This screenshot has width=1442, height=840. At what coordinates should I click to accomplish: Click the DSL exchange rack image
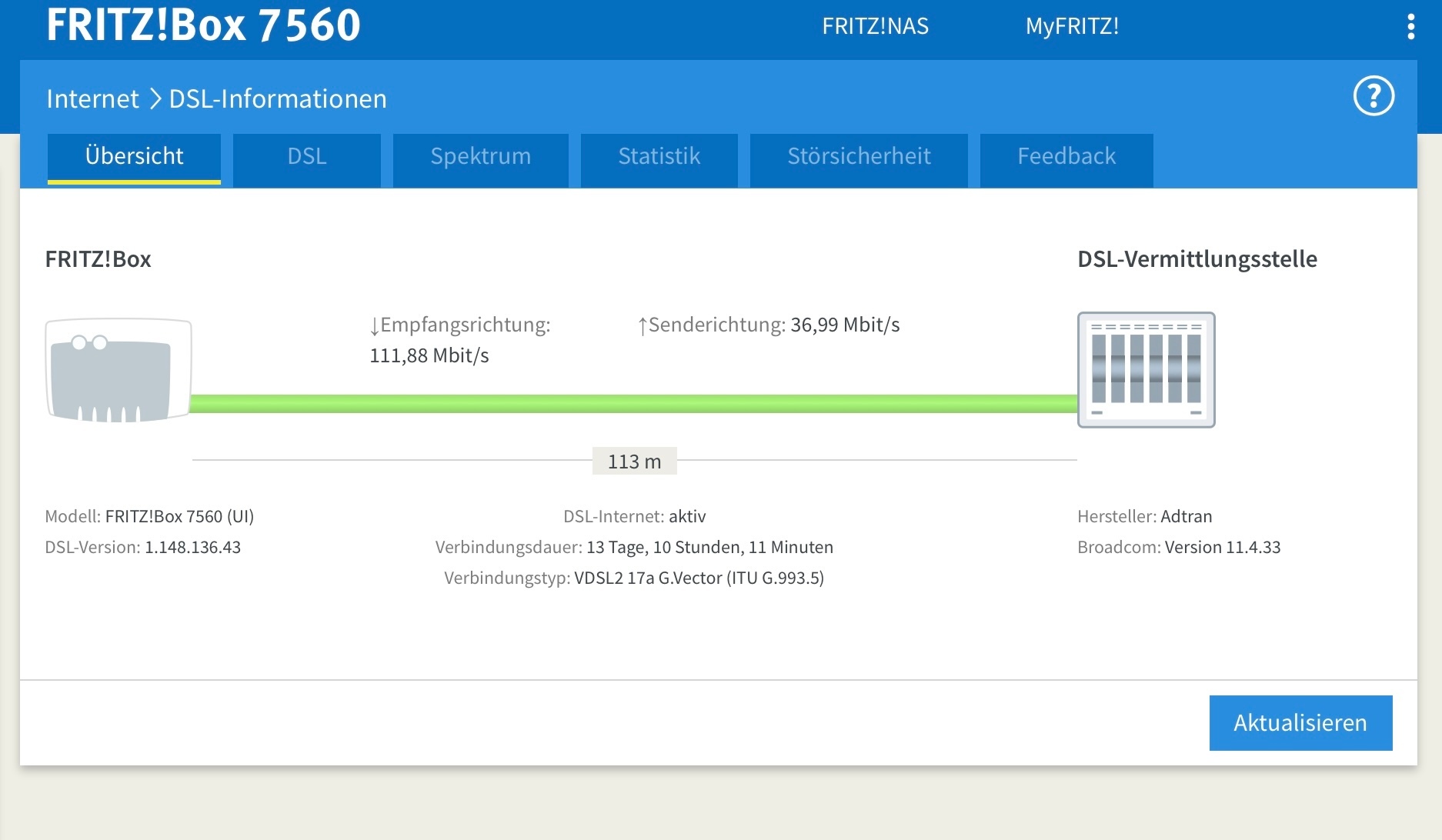coord(1146,370)
